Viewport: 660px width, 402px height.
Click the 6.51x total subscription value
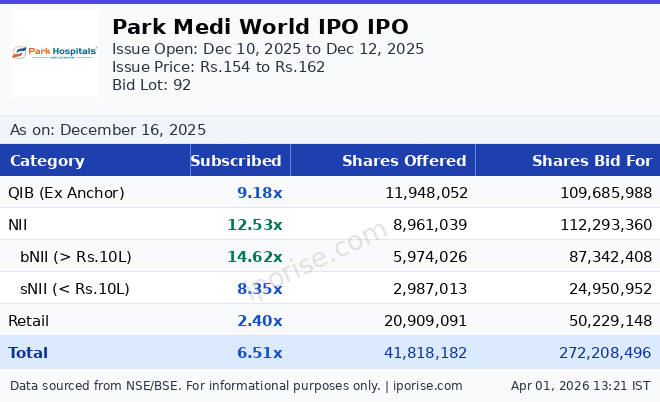point(259,353)
